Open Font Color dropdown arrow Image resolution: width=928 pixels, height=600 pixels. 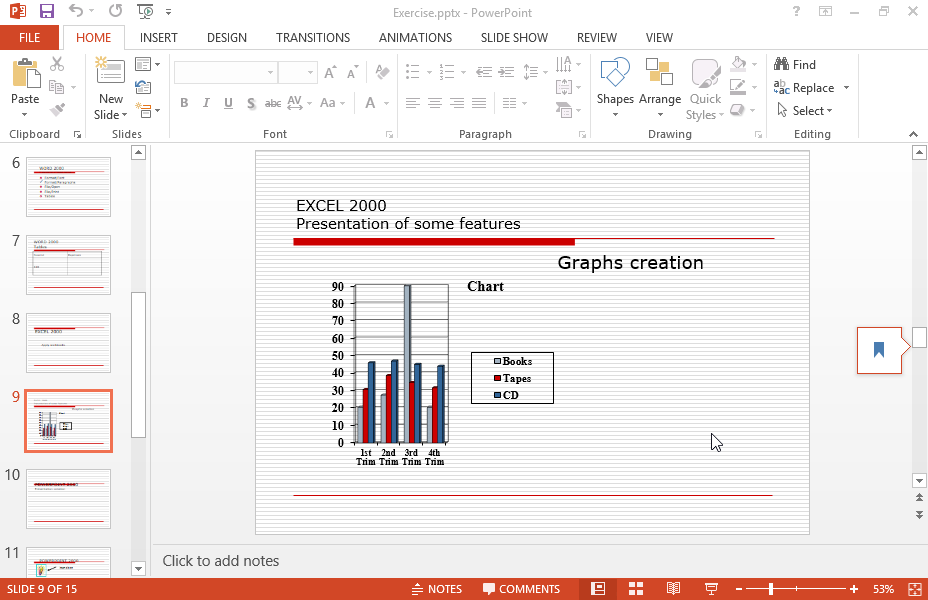point(386,103)
